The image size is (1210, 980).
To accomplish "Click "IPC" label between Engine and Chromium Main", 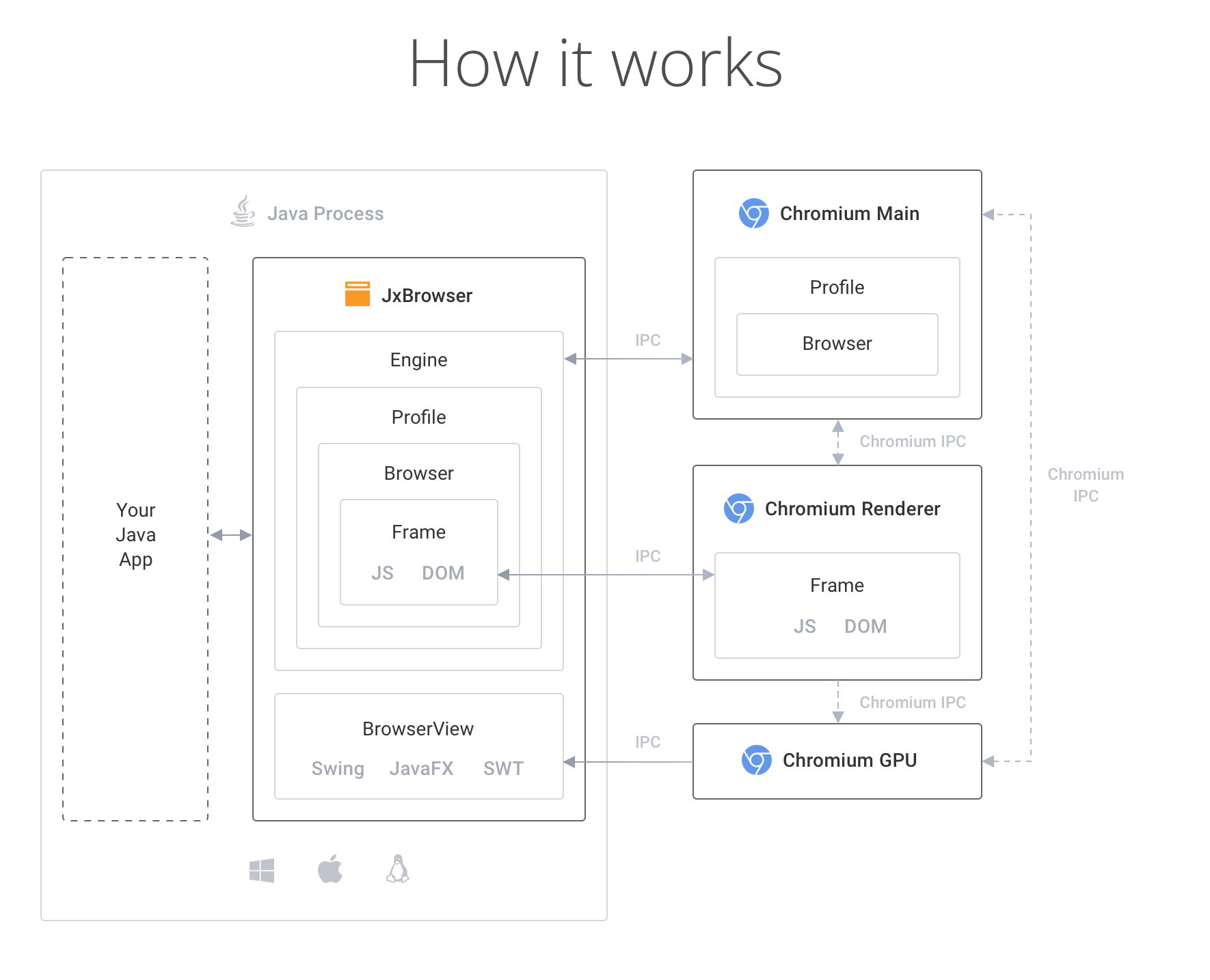I will coord(648,340).
